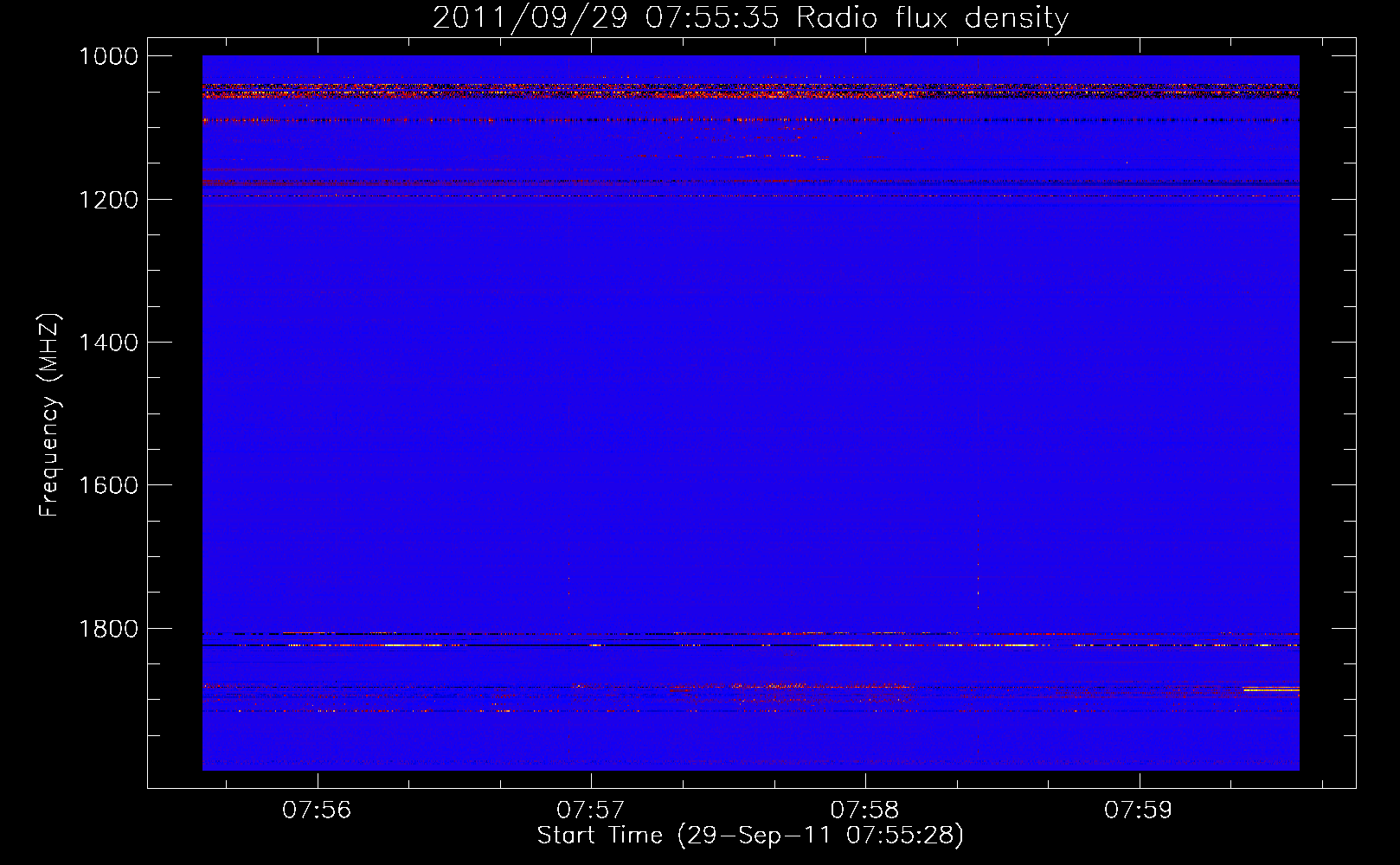
Task: Select the 1000 frequency axis label
Action: (109, 56)
